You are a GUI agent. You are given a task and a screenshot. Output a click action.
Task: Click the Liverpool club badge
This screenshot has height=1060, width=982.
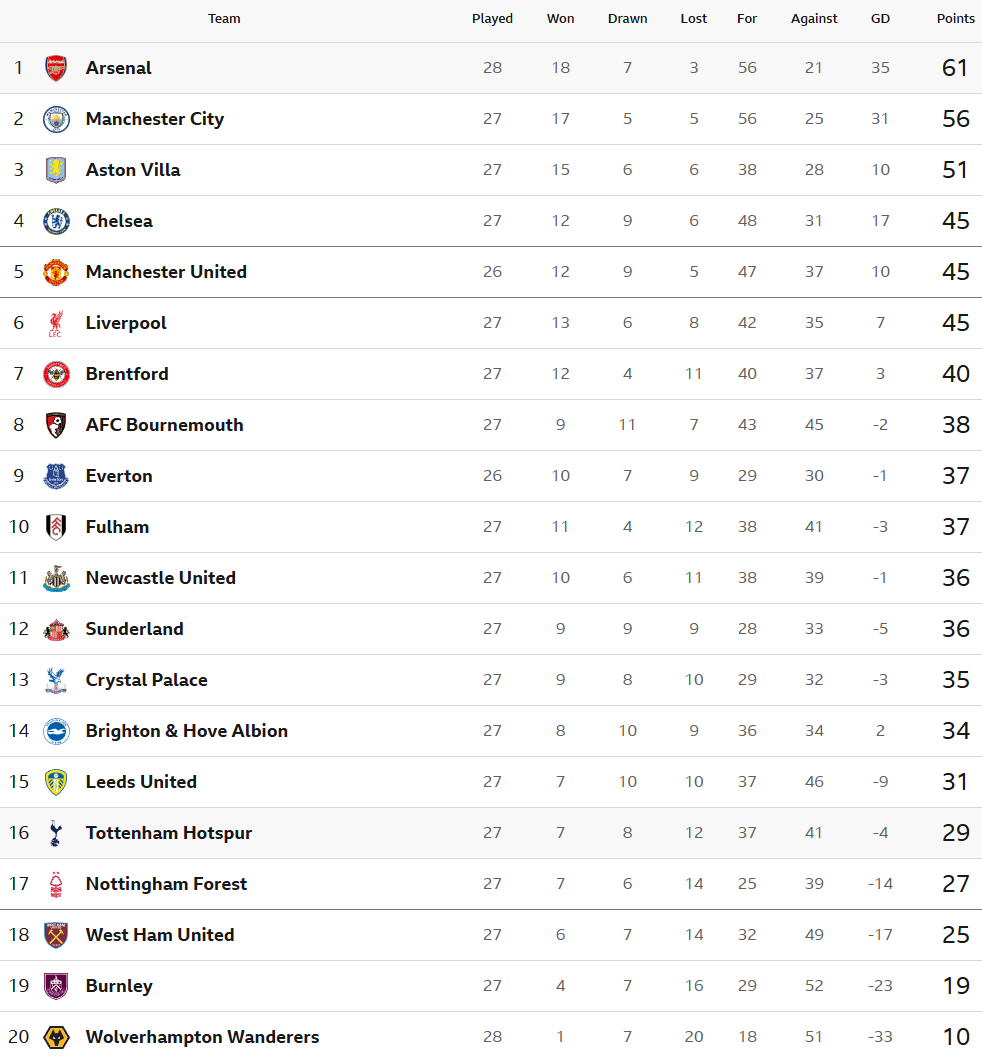[x=56, y=323]
